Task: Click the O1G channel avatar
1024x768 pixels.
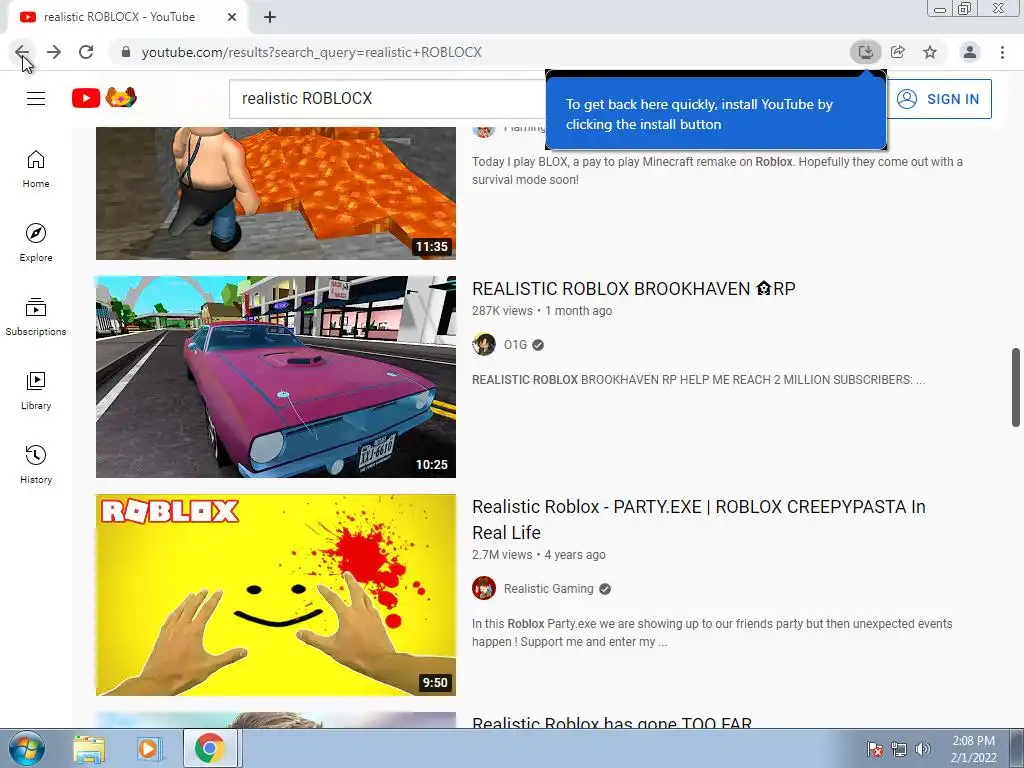Action: point(484,344)
